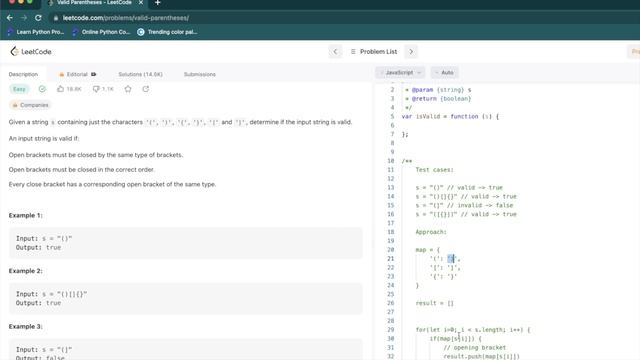Open a new browser tab
640x360 pixels.
click(x=158, y=3)
